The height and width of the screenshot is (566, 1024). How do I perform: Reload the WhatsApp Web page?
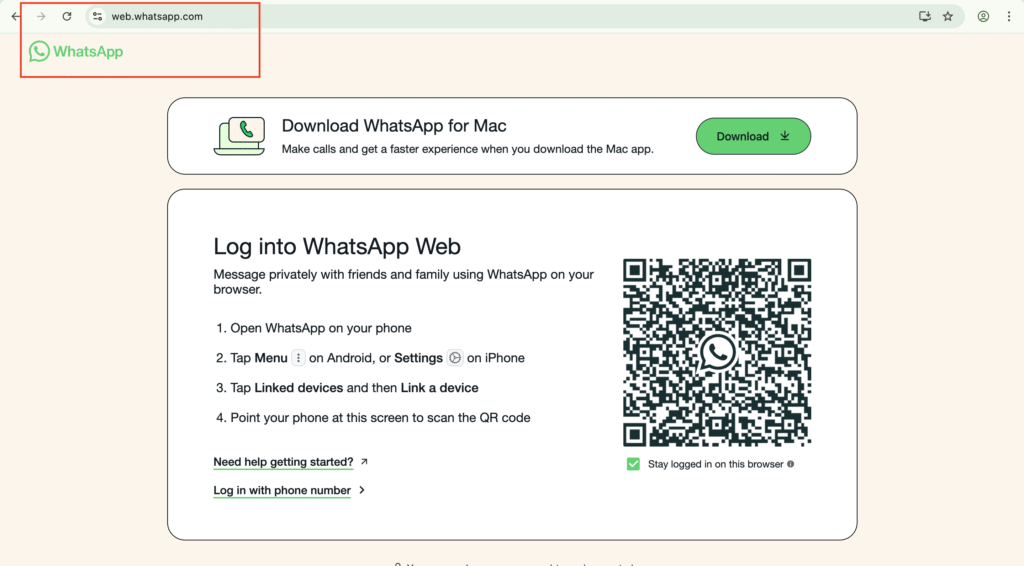[67, 16]
